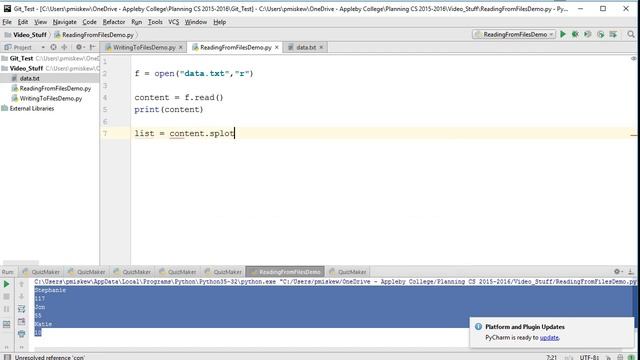Open the Window menu
The image size is (640, 360).
[196, 22]
